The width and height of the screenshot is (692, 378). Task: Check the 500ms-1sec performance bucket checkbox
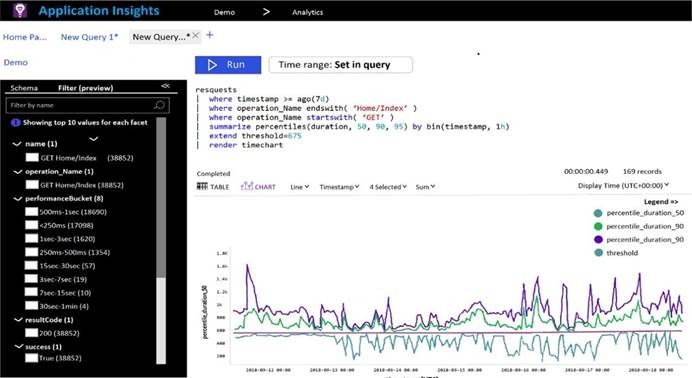[31, 212]
